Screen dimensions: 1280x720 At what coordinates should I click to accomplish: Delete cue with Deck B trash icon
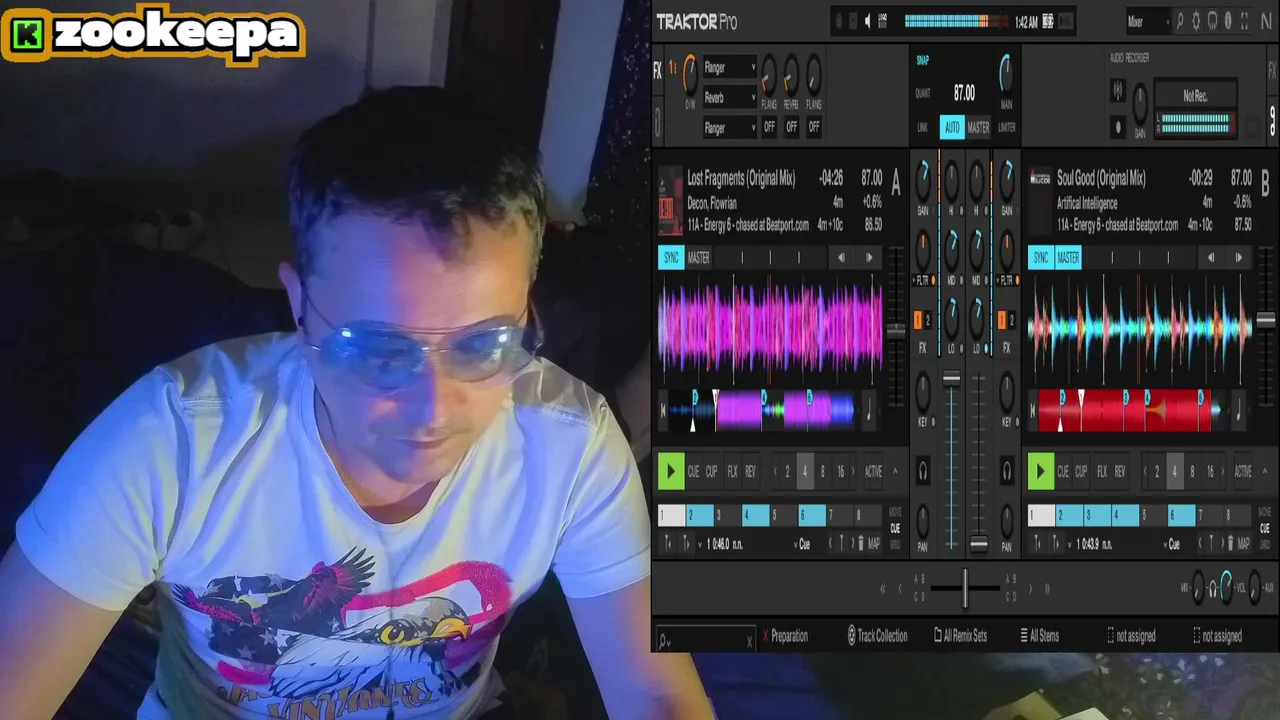tap(1231, 544)
